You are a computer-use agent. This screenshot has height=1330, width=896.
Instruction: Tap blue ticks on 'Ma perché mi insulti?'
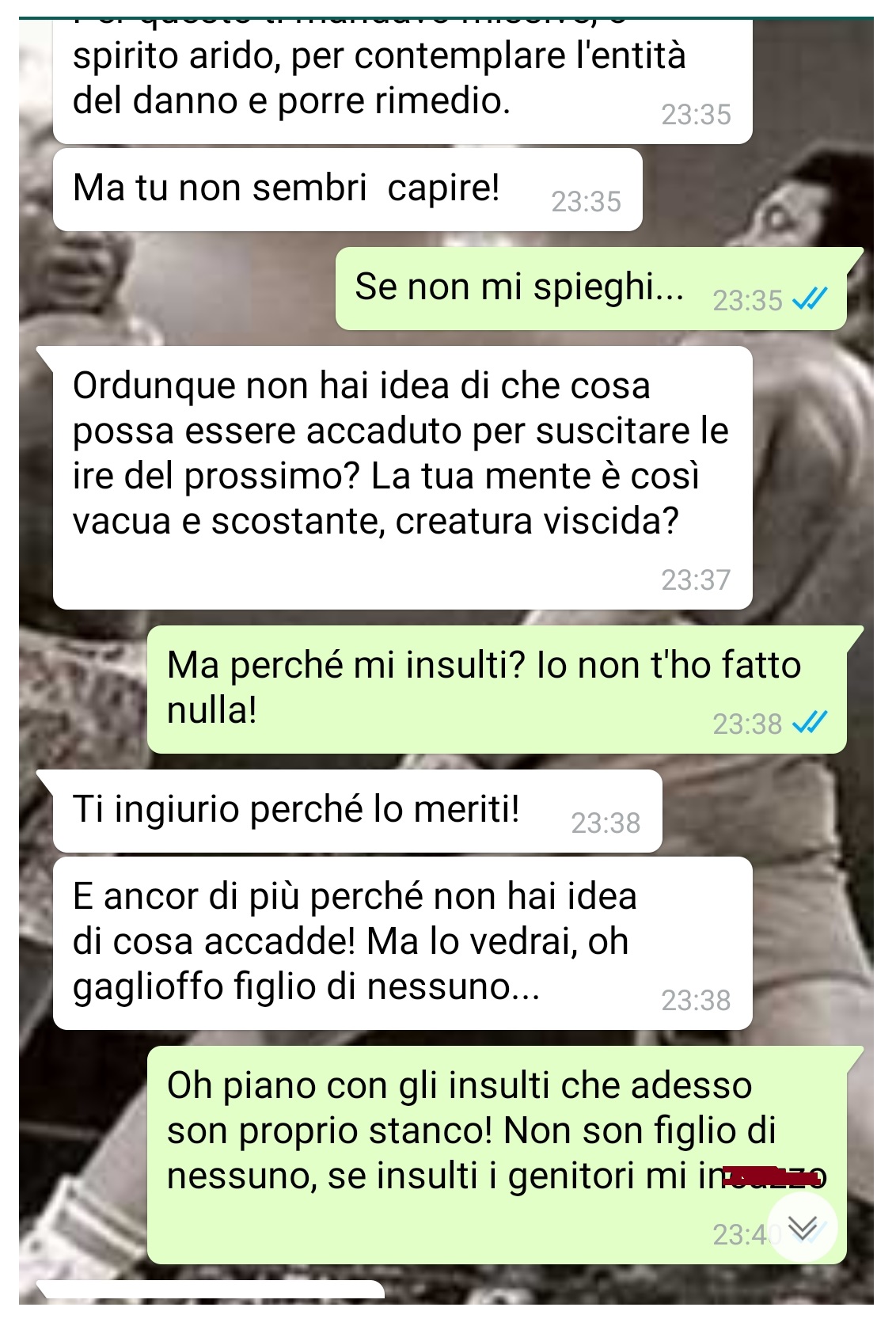point(810,722)
